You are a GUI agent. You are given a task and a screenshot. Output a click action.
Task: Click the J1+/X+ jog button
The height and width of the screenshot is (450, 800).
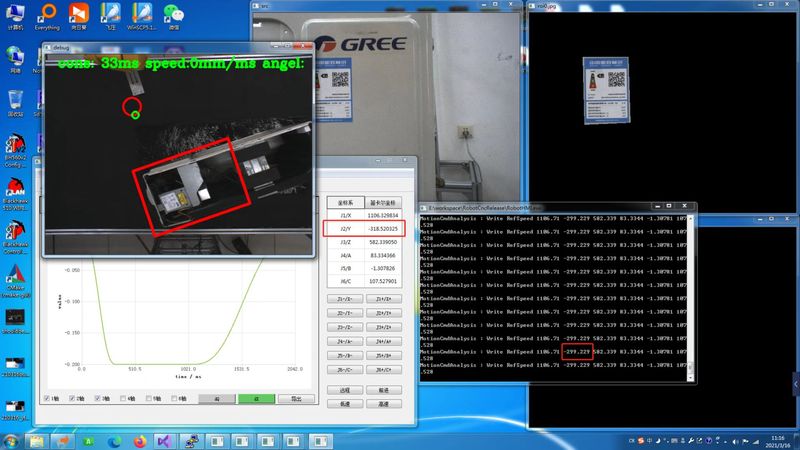click(384, 299)
